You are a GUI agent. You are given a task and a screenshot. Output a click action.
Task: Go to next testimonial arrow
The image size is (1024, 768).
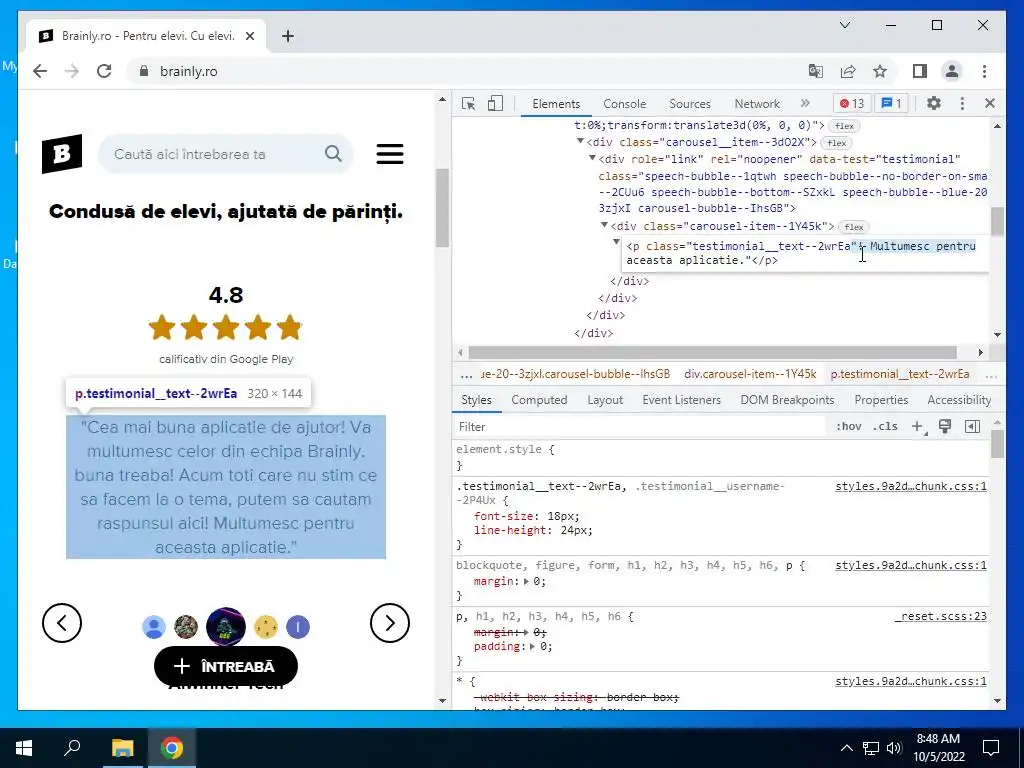[x=390, y=623]
